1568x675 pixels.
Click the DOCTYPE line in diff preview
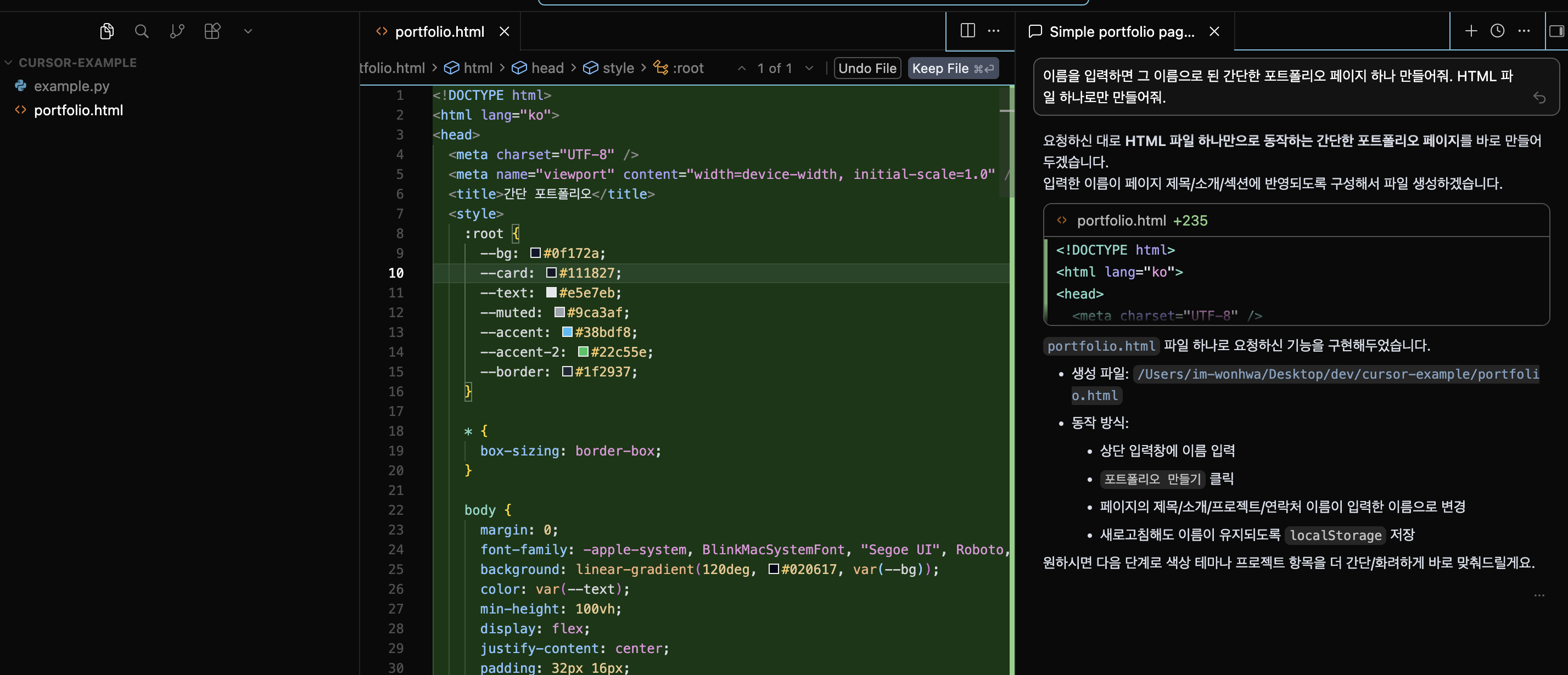click(x=1115, y=250)
